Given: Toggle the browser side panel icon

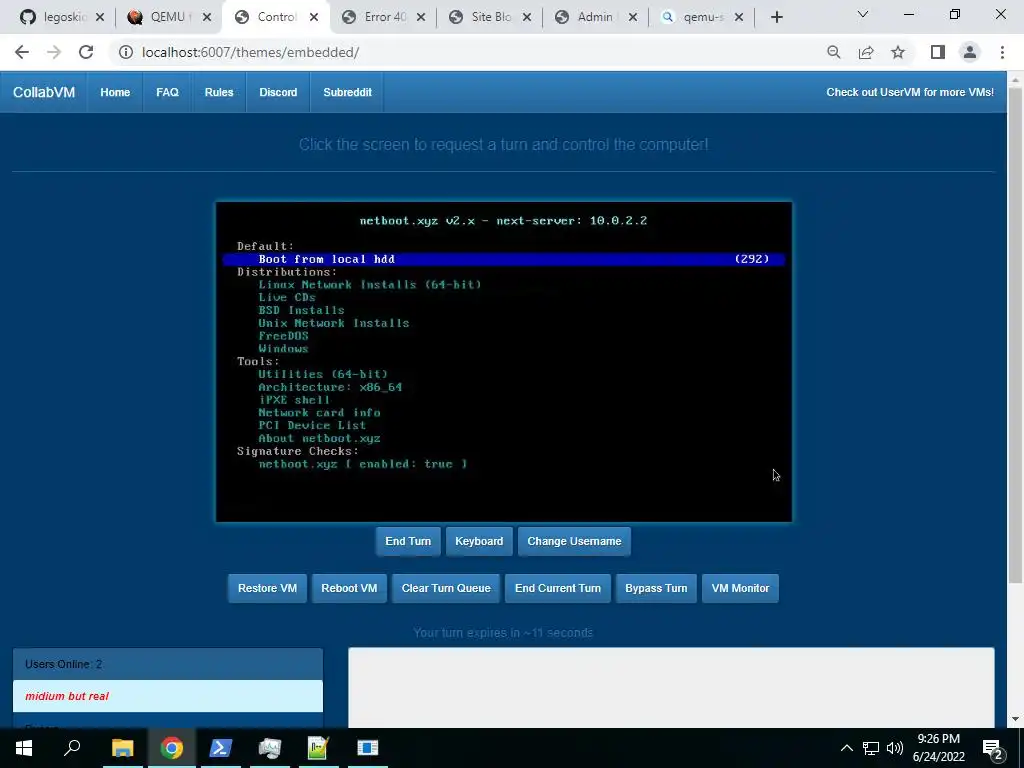Looking at the screenshot, I should pyautogui.click(x=938, y=52).
